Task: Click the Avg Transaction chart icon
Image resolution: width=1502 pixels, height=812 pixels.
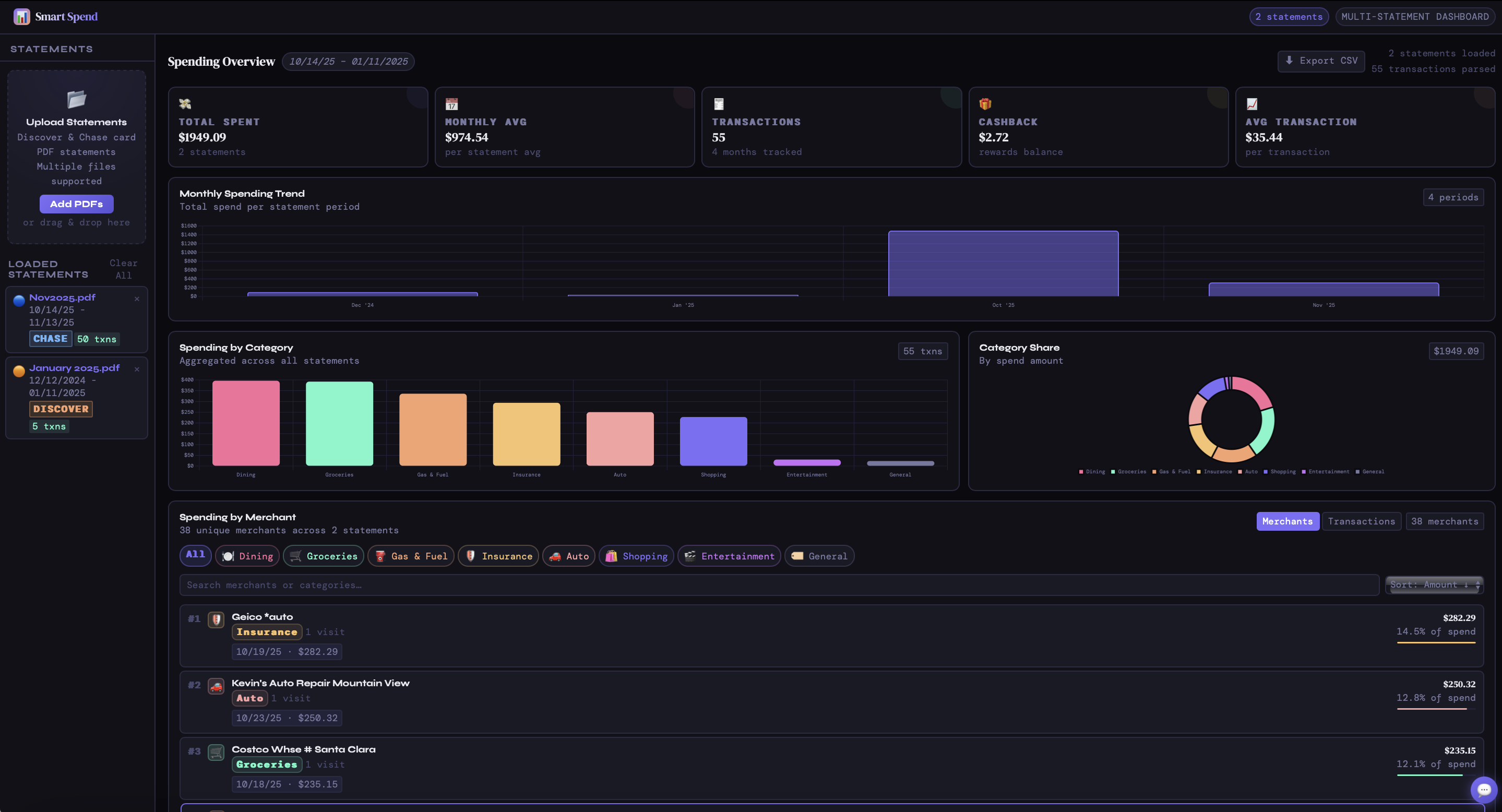Action: [1252, 104]
